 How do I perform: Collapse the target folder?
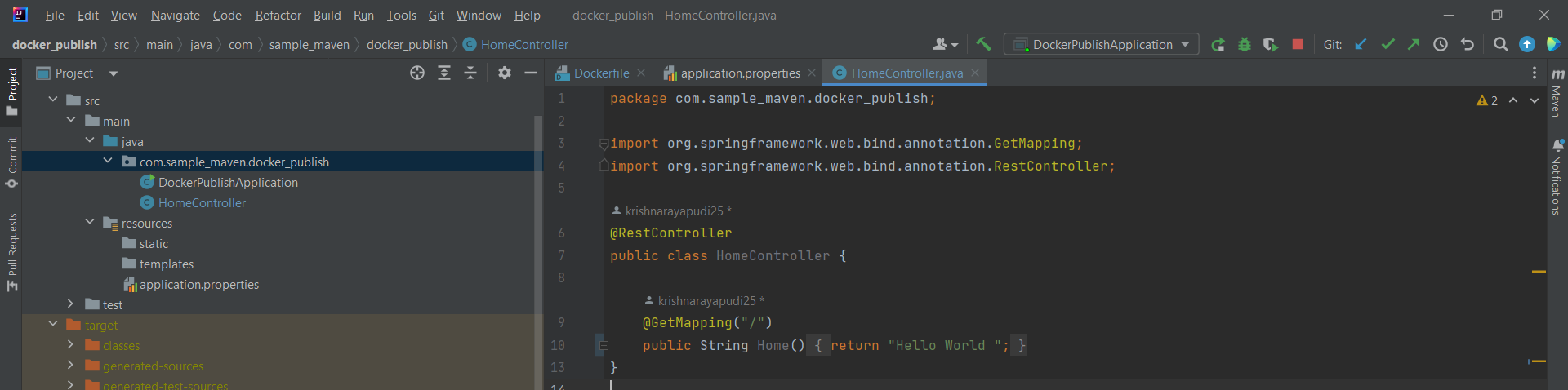(x=53, y=324)
